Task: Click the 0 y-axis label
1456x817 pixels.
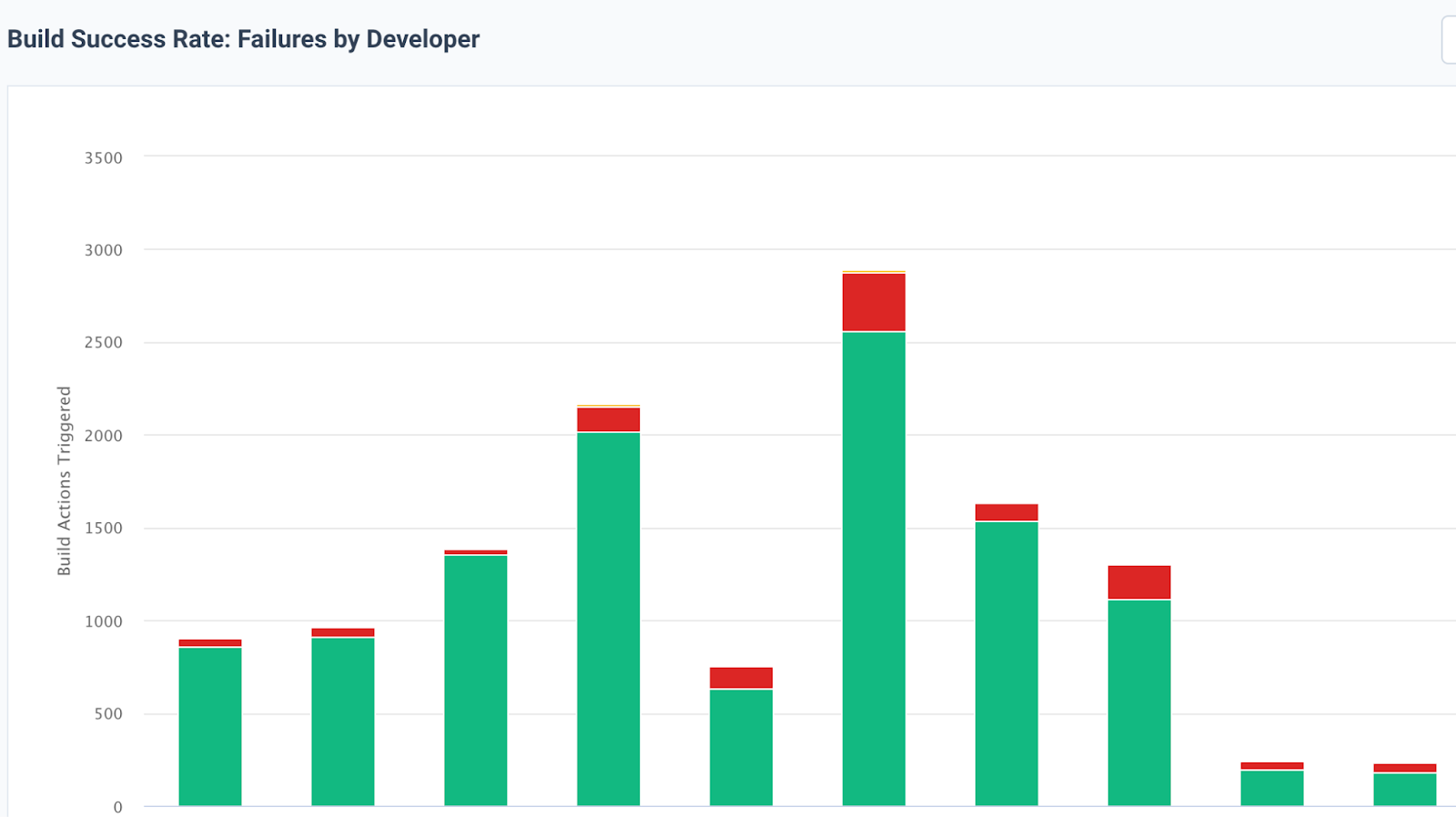Action: click(x=117, y=807)
